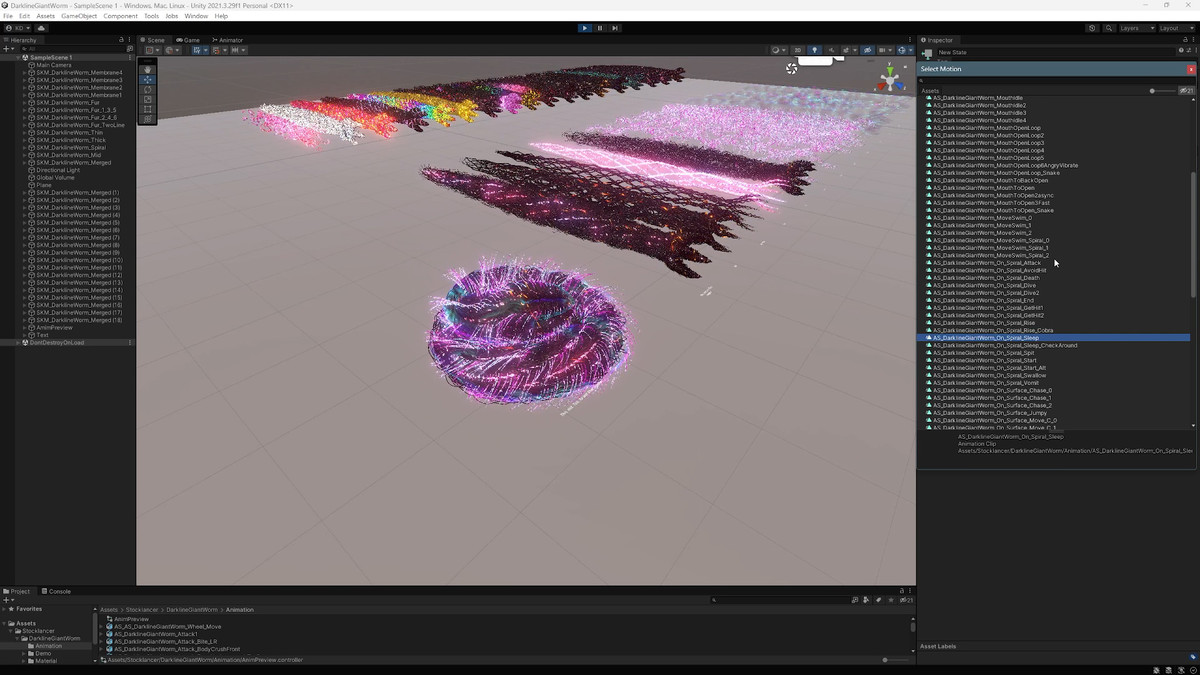Toggle scene lighting bulb button
1200x675 pixels.
(x=814, y=50)
